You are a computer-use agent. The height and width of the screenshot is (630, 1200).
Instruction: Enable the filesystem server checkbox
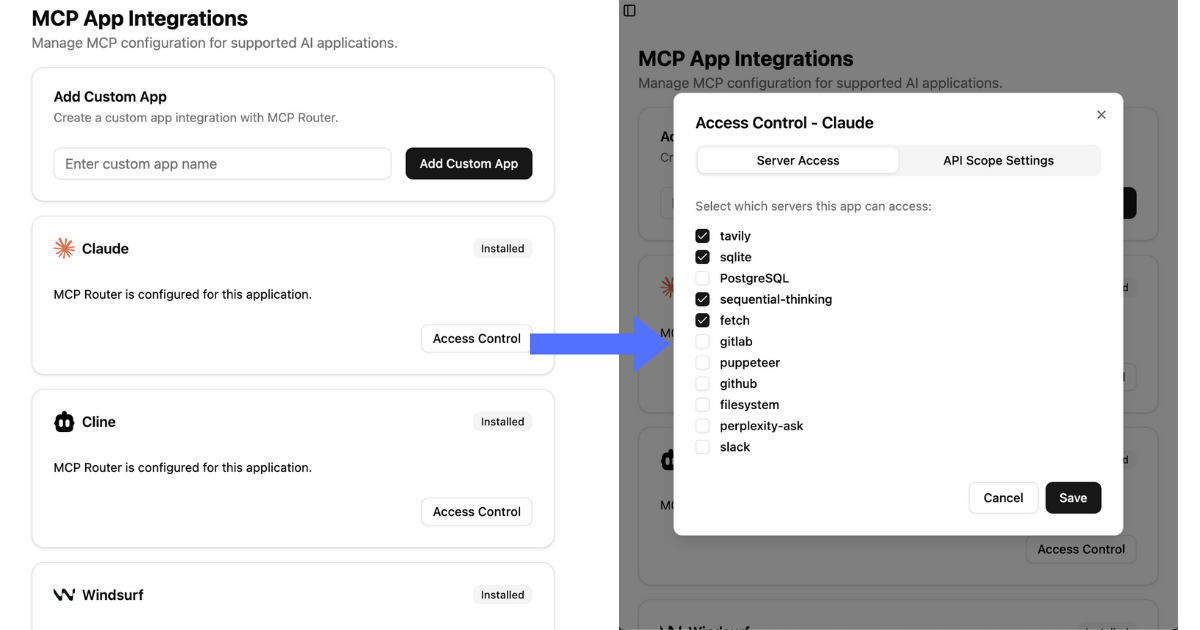coord(702,404)
